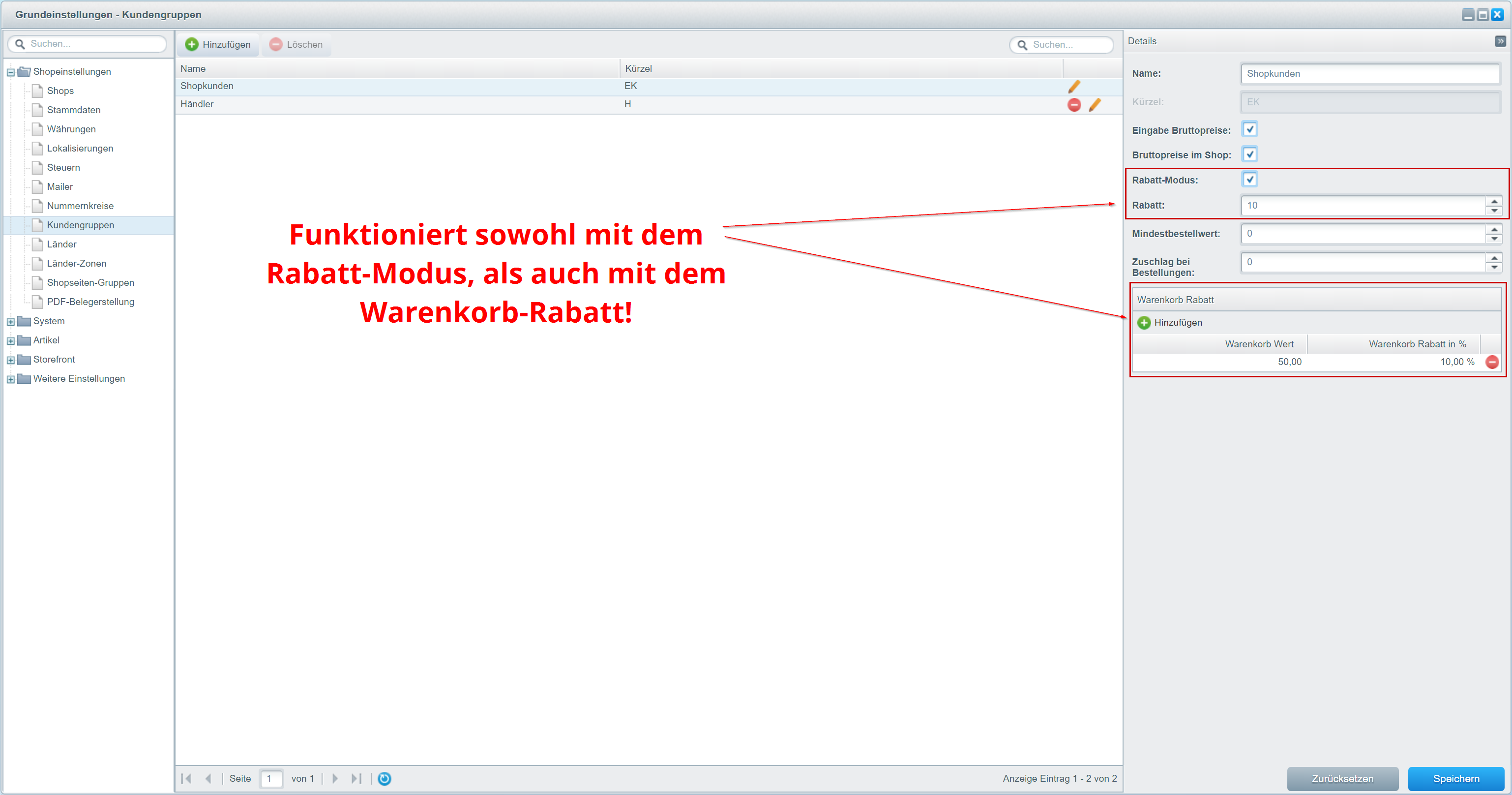Viewport: 1512px width, 795px height.
Task: Go to the previous page arrow
Action: click(208, 779)
